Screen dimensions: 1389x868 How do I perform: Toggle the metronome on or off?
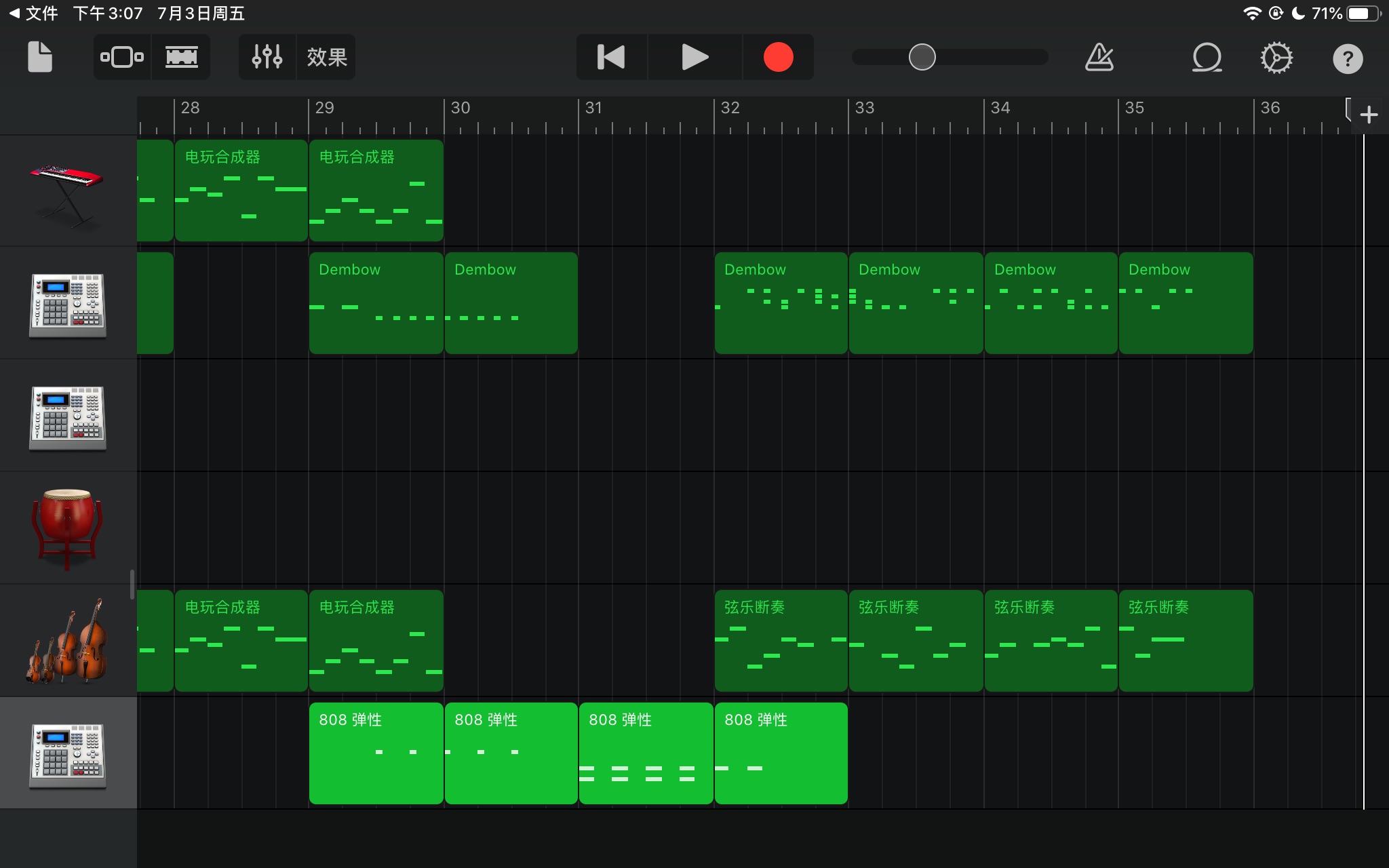tap(1099, 57)
